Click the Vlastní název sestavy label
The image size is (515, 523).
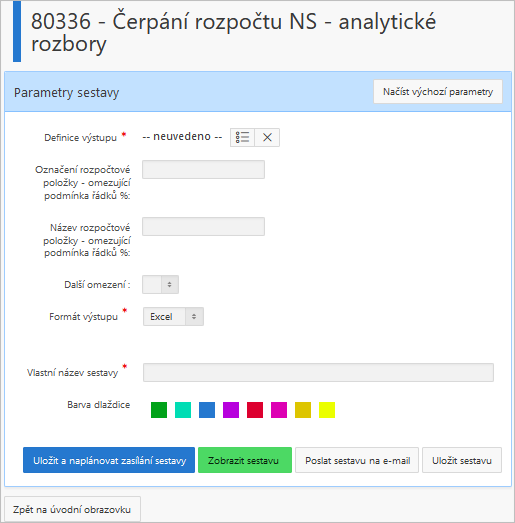coord(72,373)
